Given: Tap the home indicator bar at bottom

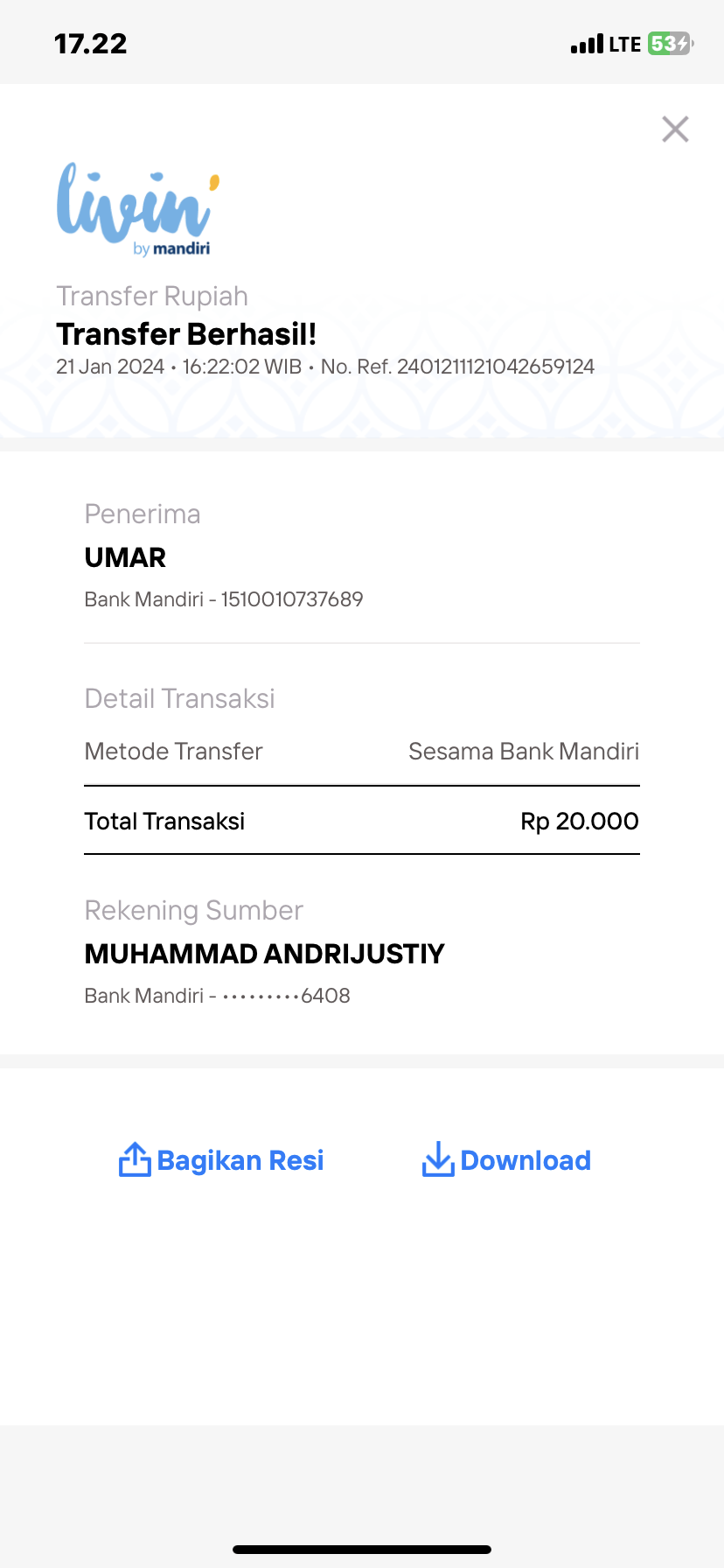Looking at the screenshot, I should tap(362, 1550).
